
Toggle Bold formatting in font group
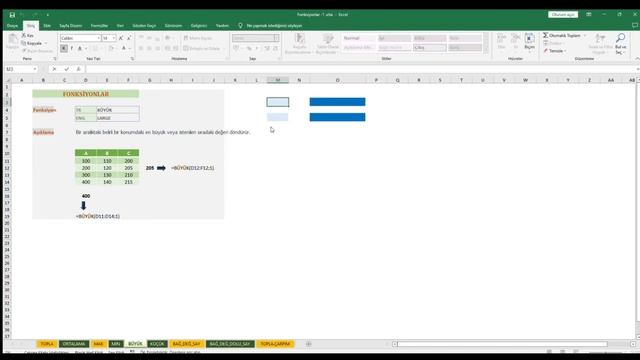point(64,49)
